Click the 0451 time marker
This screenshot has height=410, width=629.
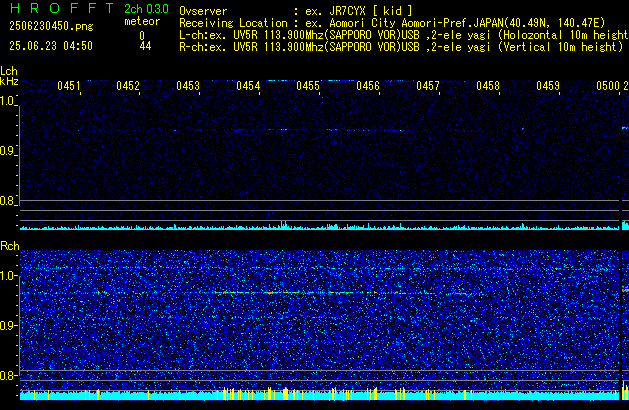(x=69, y=86)
